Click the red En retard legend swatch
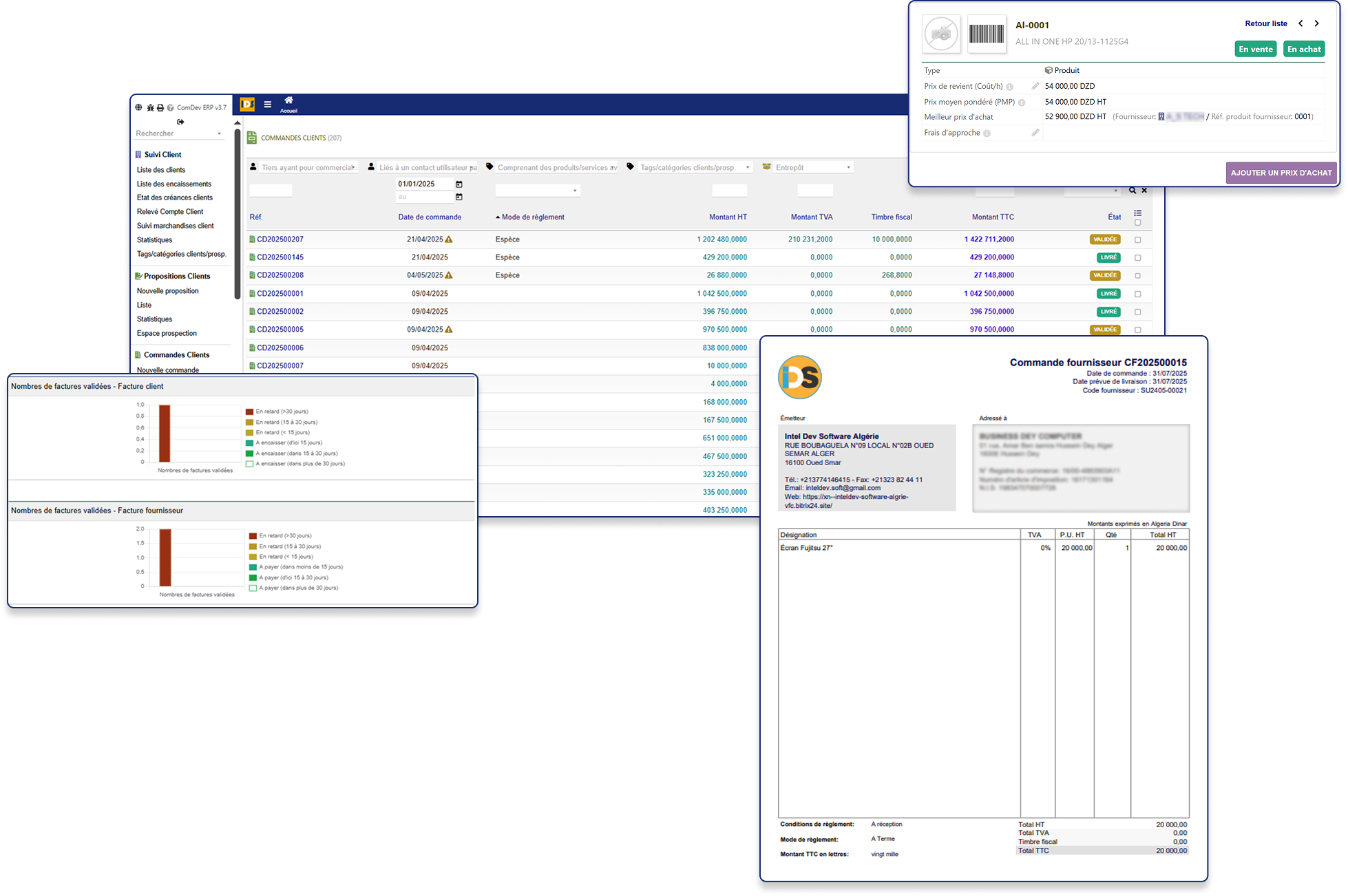Image resolution: width=1348 pixels, height=896 pixels. click(x=251, y=411)
